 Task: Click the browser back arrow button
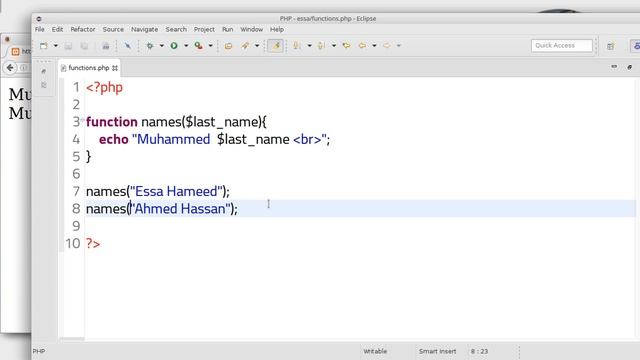10,67
